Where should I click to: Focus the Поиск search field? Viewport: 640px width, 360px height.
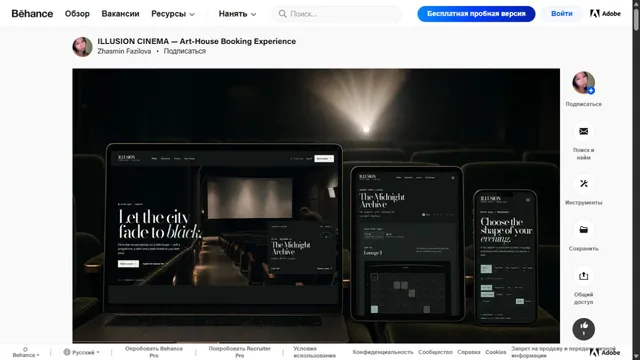click(x=337, y=14)
